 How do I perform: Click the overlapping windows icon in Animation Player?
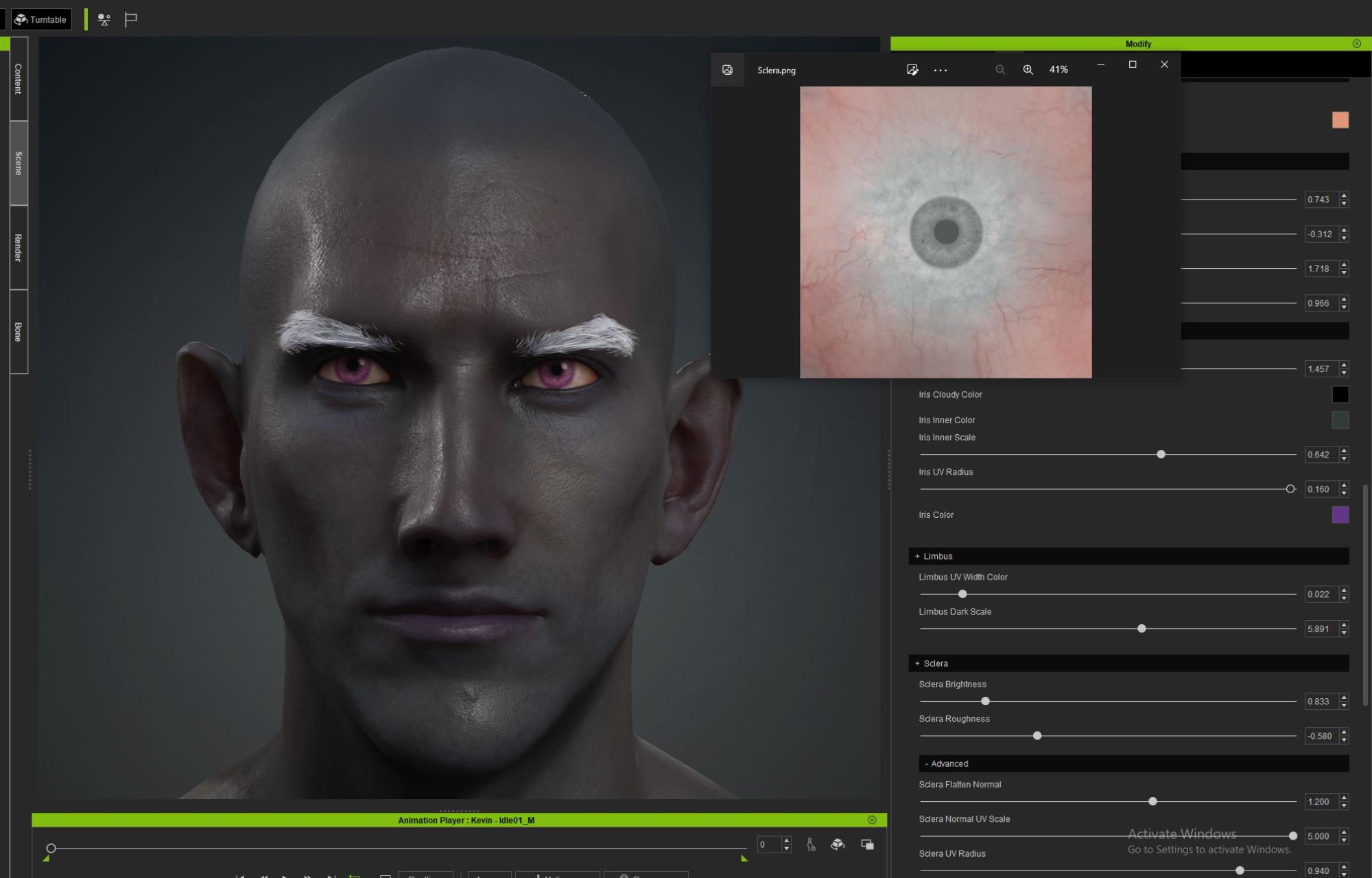pos(867,844)
